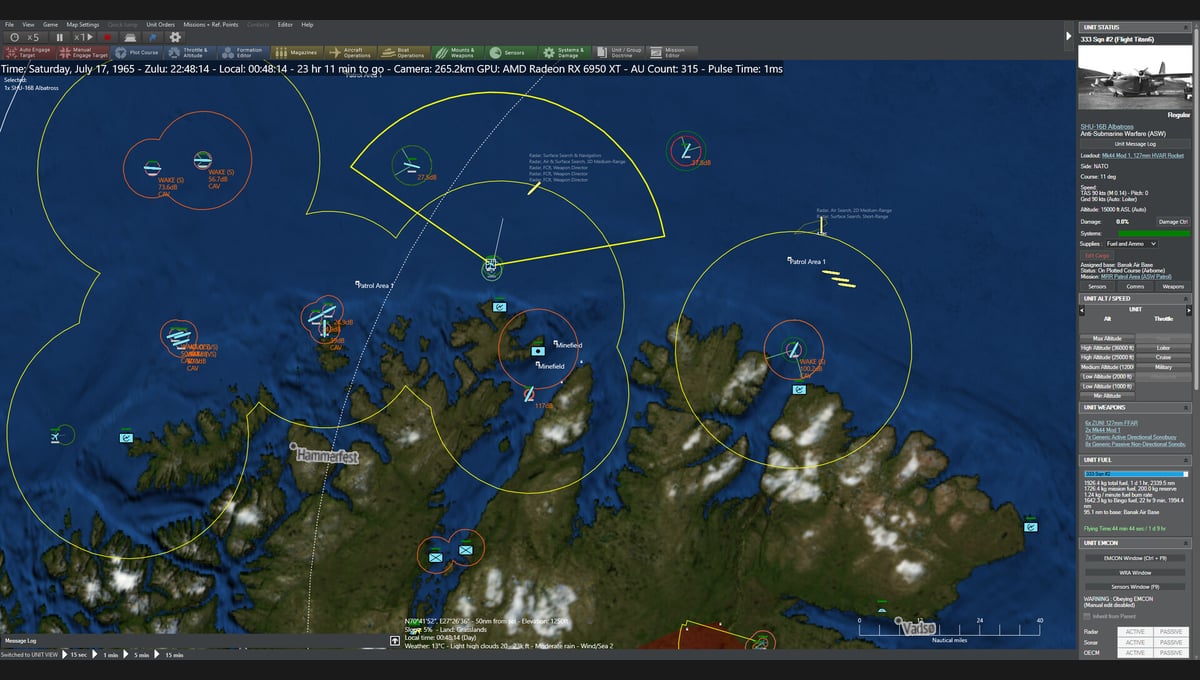
Task: Collapse the UNIT WEAPONS panel section
Action: (x=1186, y=408)
